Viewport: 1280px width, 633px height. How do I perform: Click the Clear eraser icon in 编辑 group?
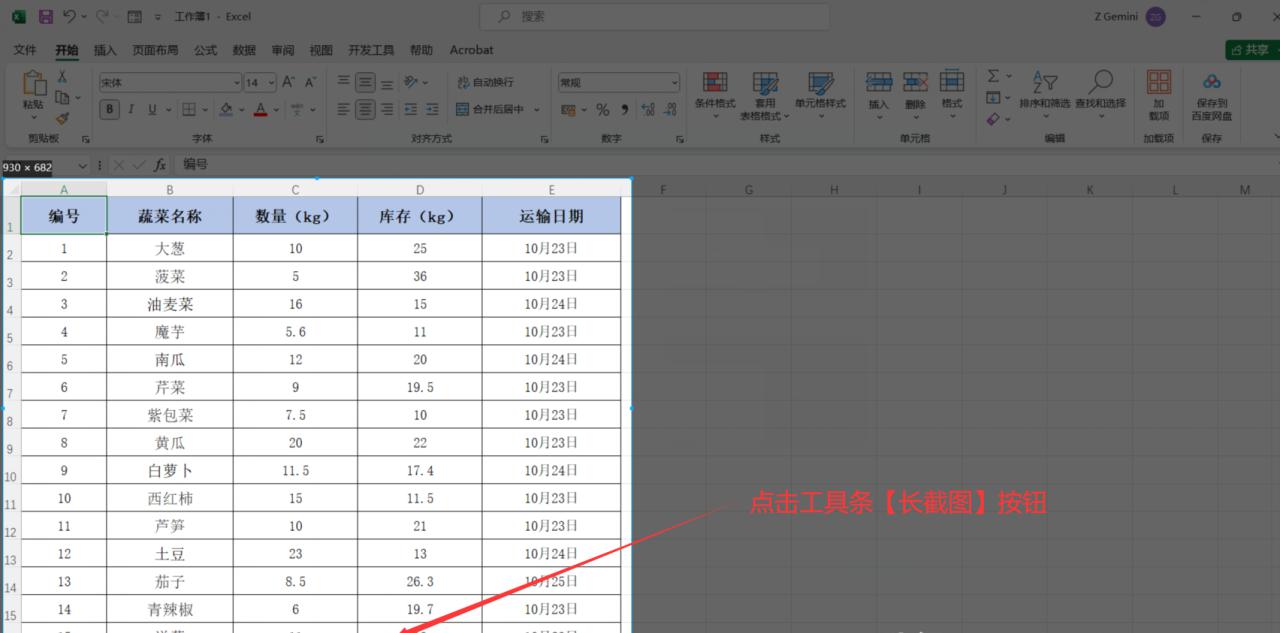(x=993, y=118)
